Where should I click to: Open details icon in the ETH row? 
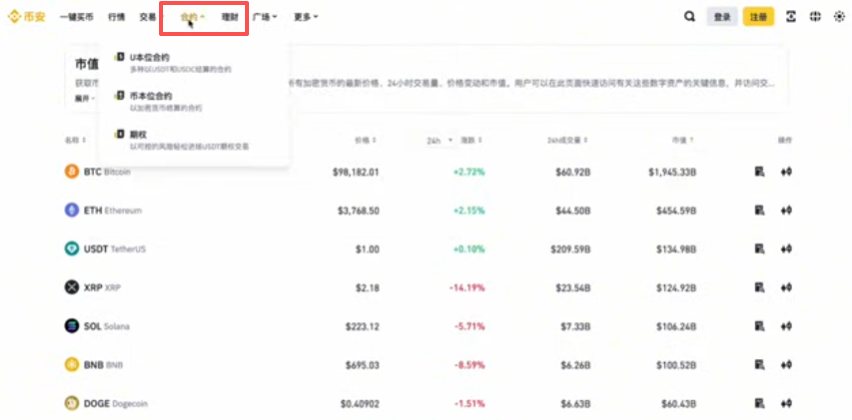point(760,210)
